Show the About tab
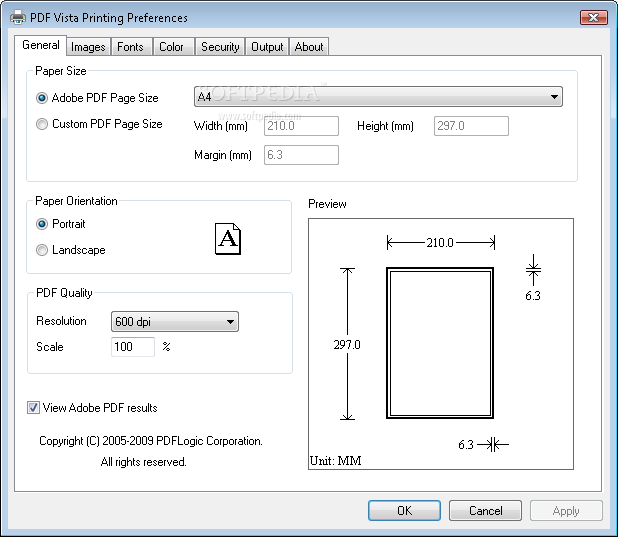The height and width of the screenshot is (537, 618). pyautogui.click(x=309, y=47)
